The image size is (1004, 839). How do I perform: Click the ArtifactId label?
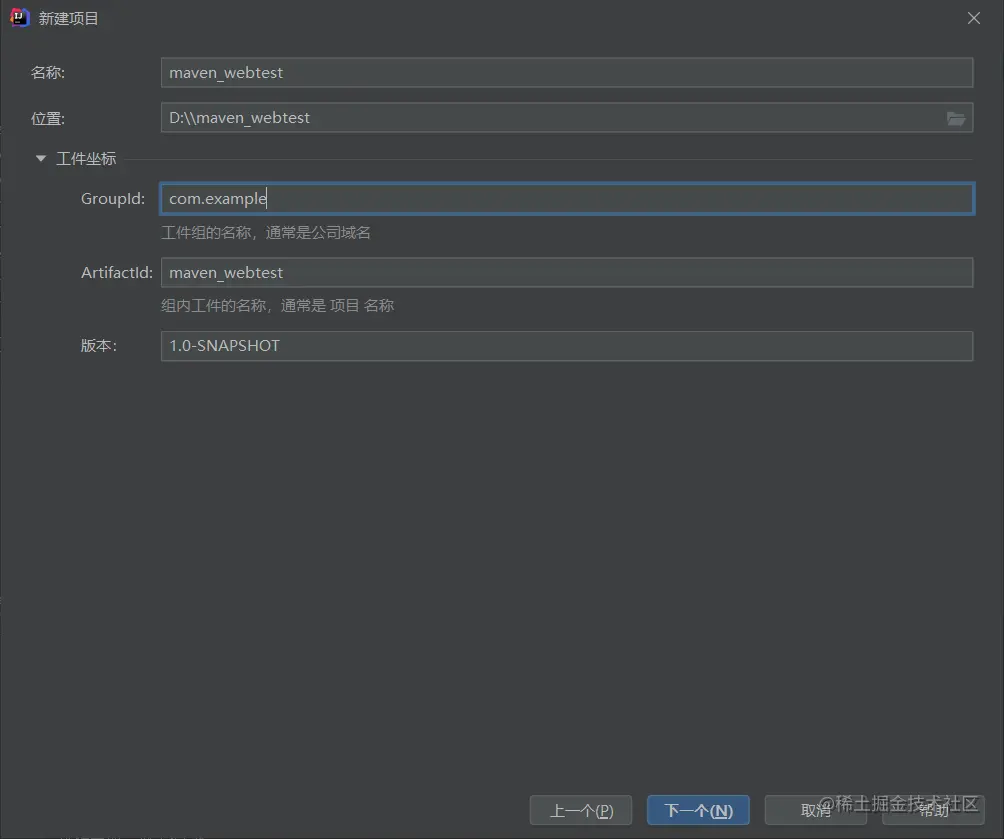[117, 272]
